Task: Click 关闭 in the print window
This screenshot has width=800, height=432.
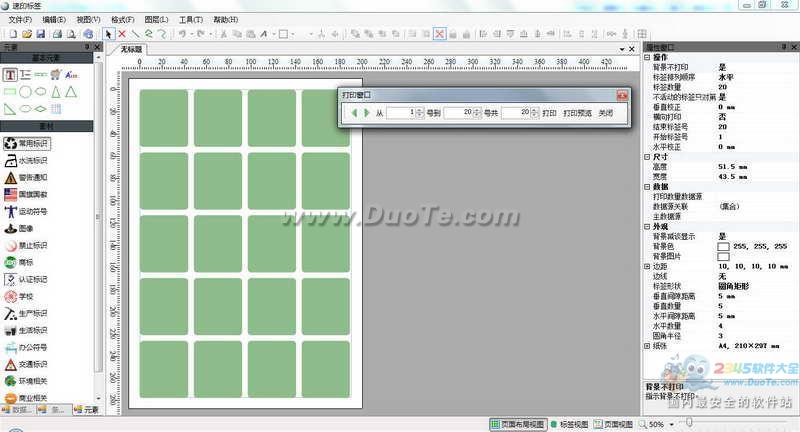Action: (606, 113)
